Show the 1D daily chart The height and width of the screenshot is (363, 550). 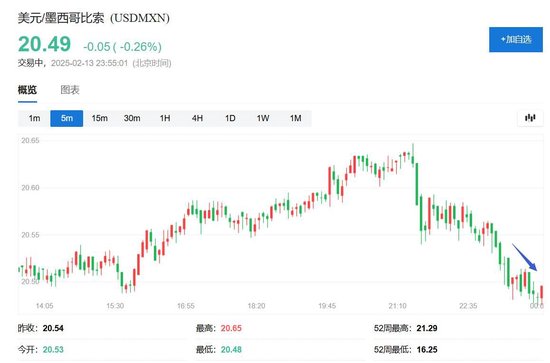tap(230, 118)
